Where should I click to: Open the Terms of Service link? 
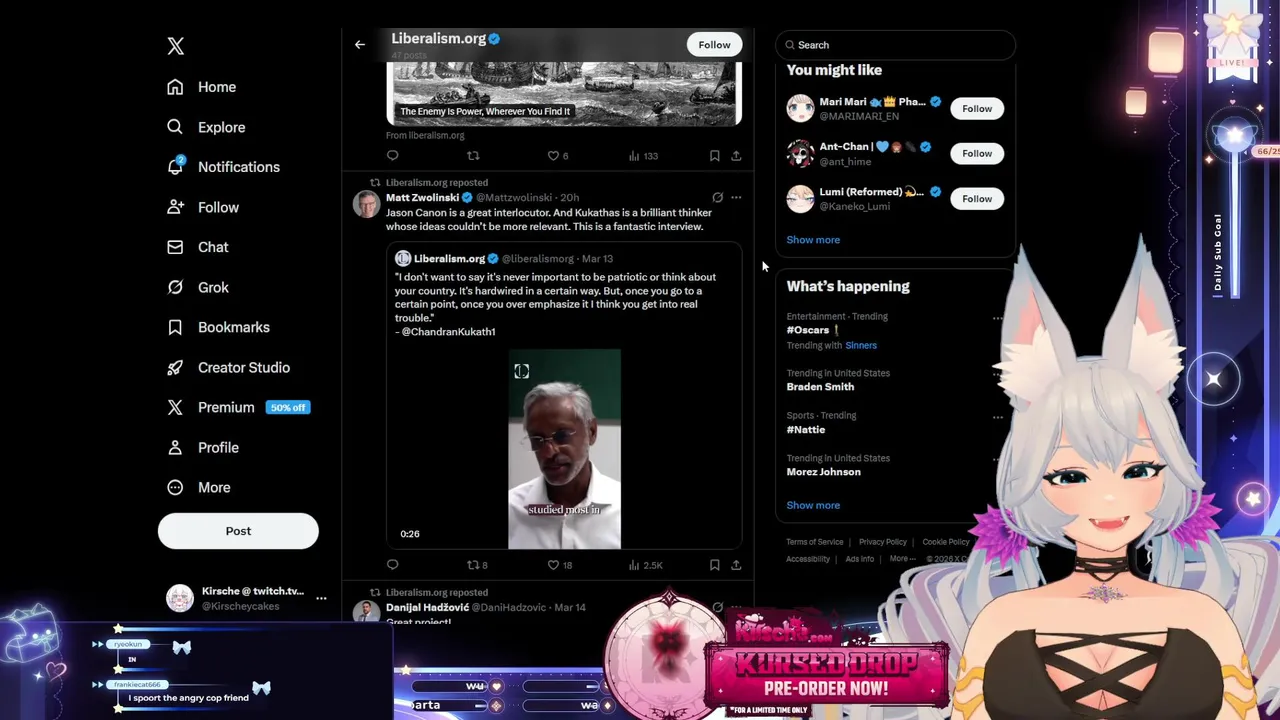point(814,542)
